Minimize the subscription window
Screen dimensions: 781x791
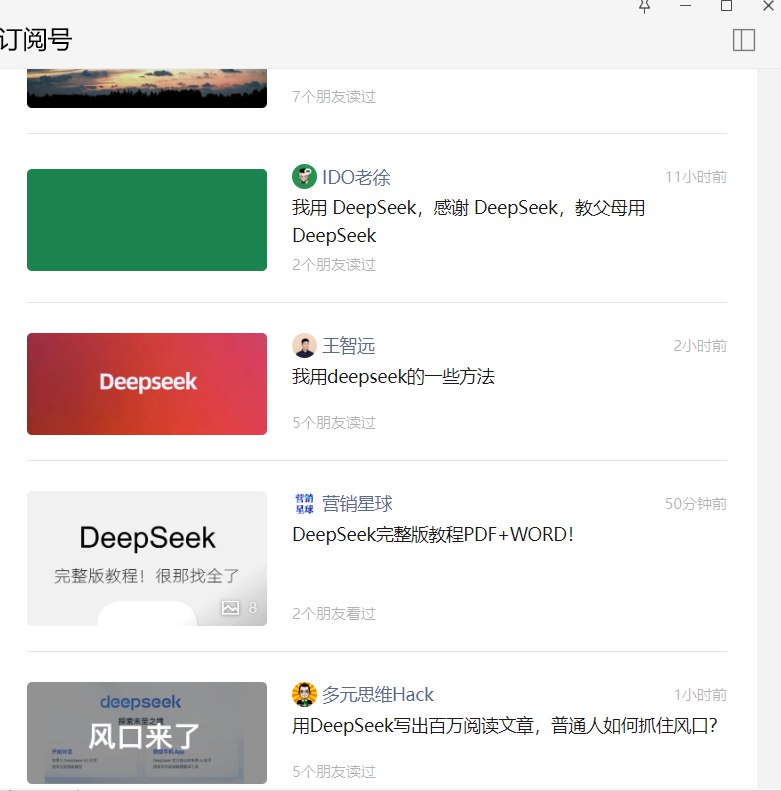click(x=685, y=6)
